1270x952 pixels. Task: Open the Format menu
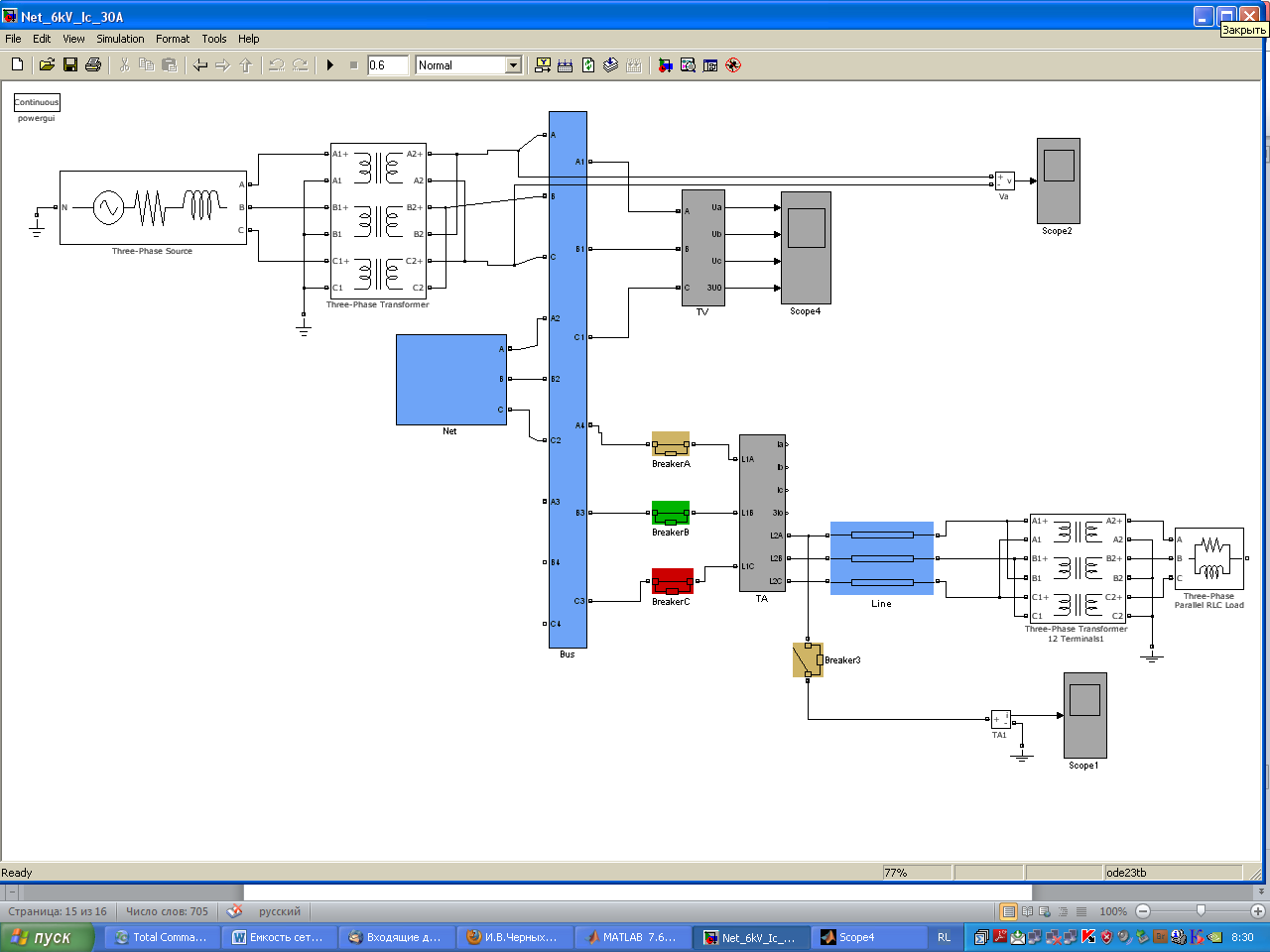point(173,39)
